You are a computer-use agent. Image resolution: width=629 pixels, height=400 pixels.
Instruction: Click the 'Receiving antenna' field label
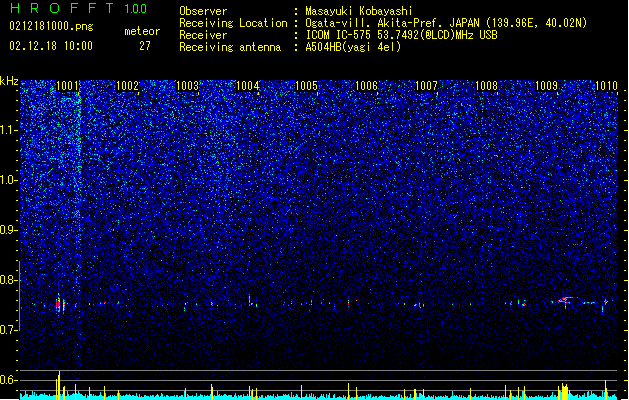point(230,47)
